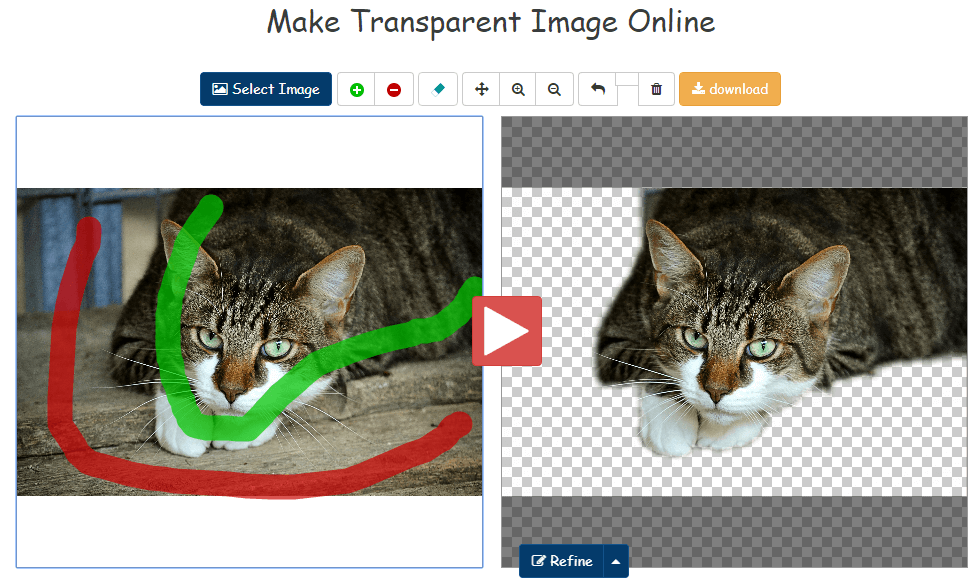Zoom out with the magnifier minus
The width and height of the screenshot is (975, 587).
coord(554,89)
